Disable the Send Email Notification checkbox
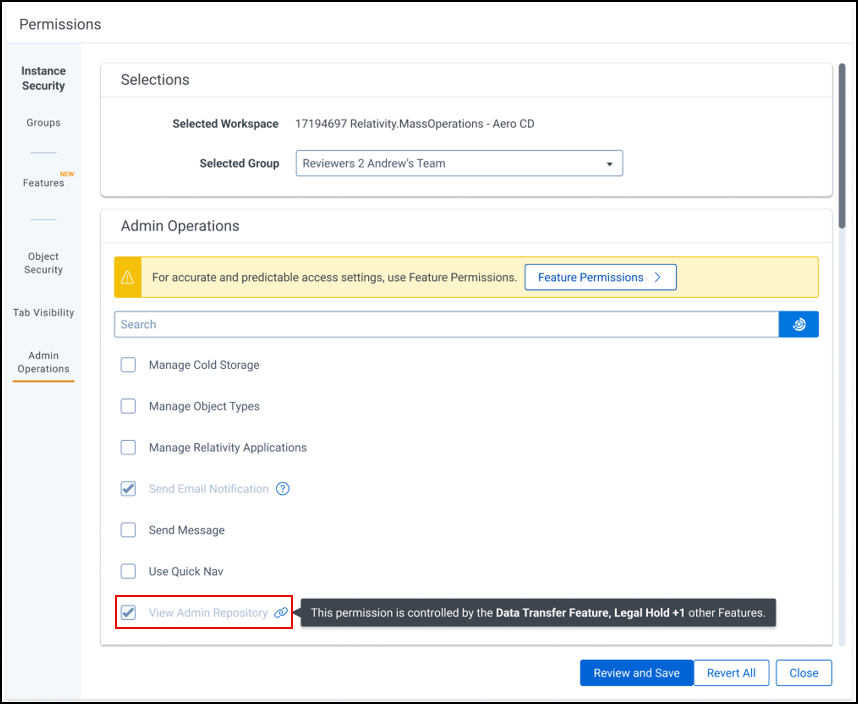 128,489
